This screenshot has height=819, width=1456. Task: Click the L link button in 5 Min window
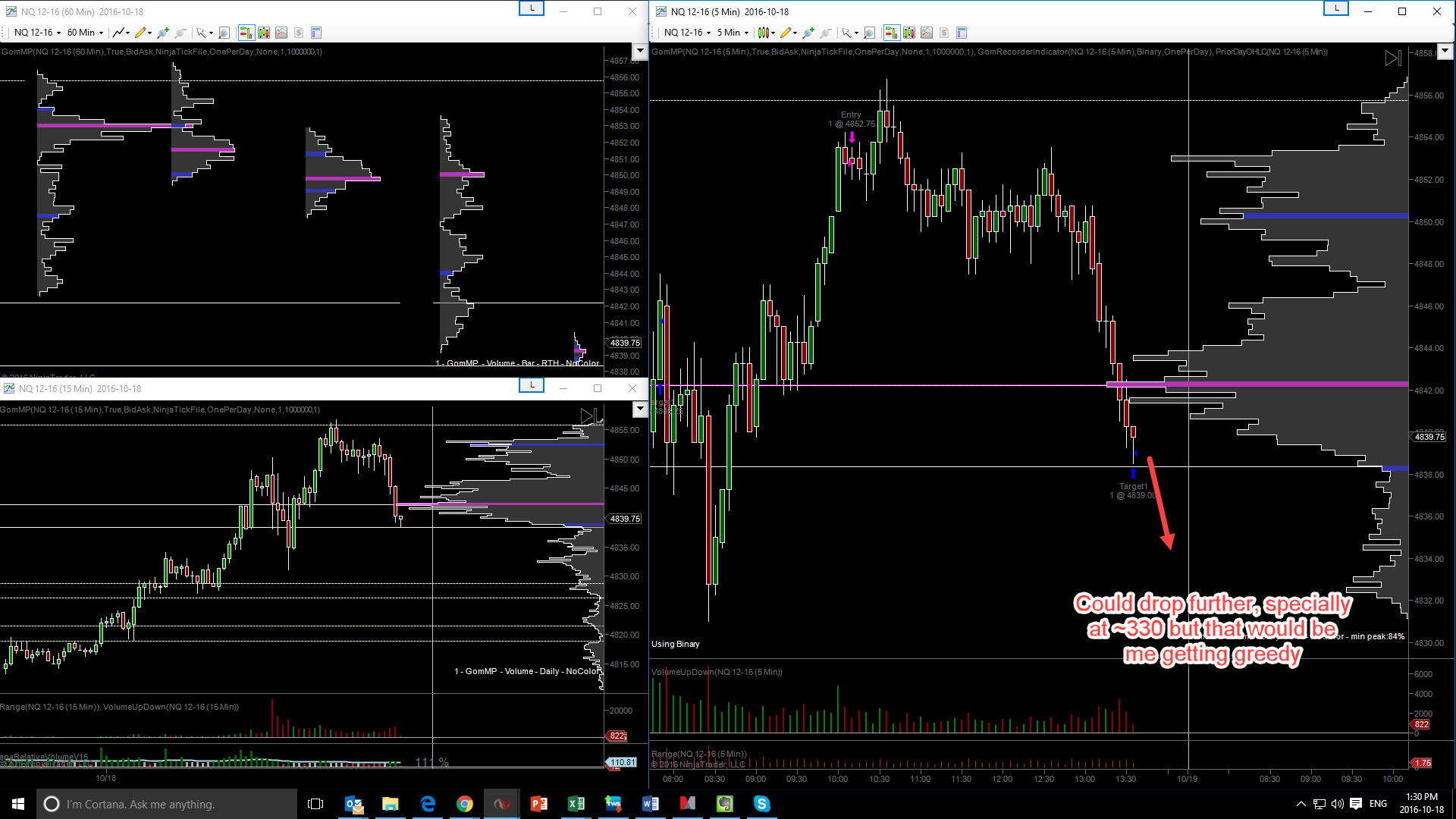click(x=1336, y=8)
